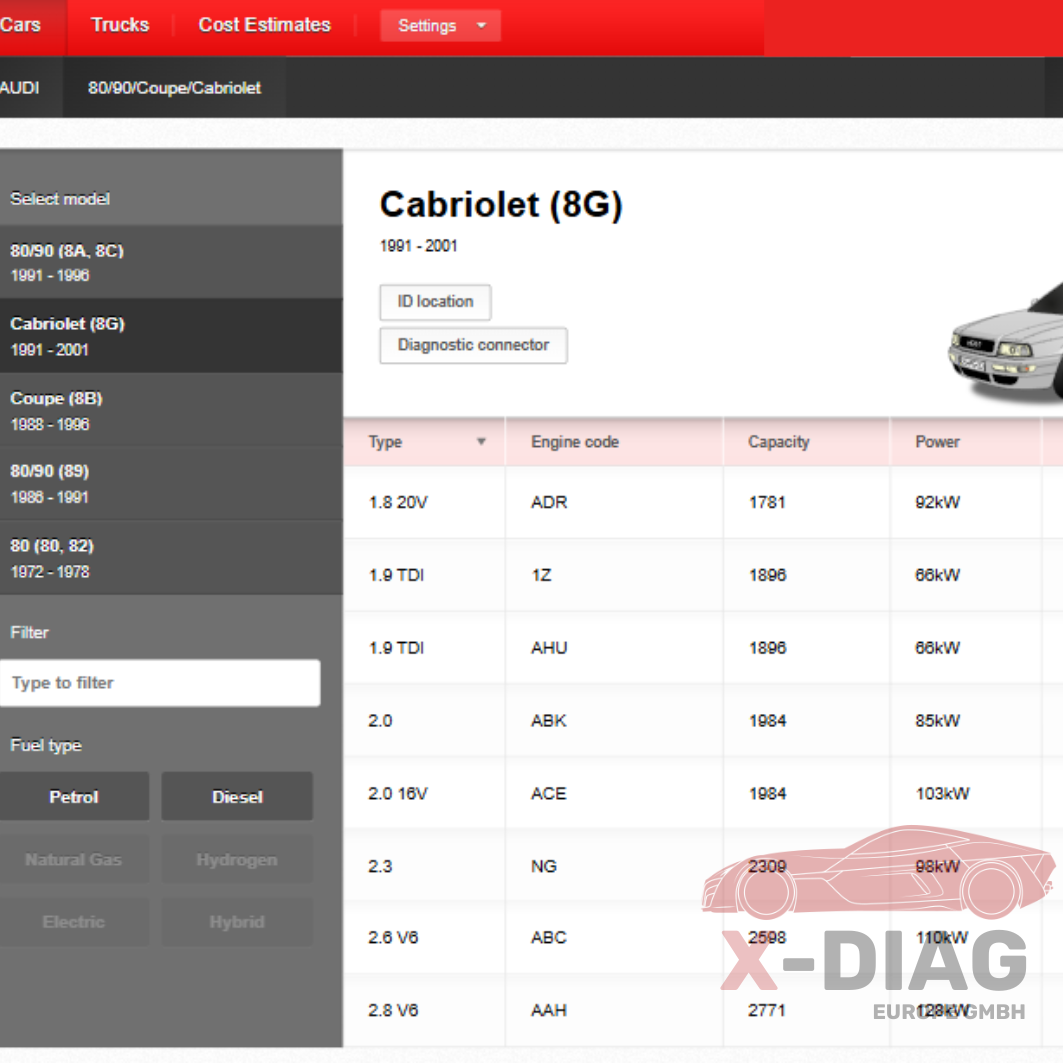Viewport: 1063px width, 1063px height.
Task: Open the Trucks tab
Action: coord(120,25)
